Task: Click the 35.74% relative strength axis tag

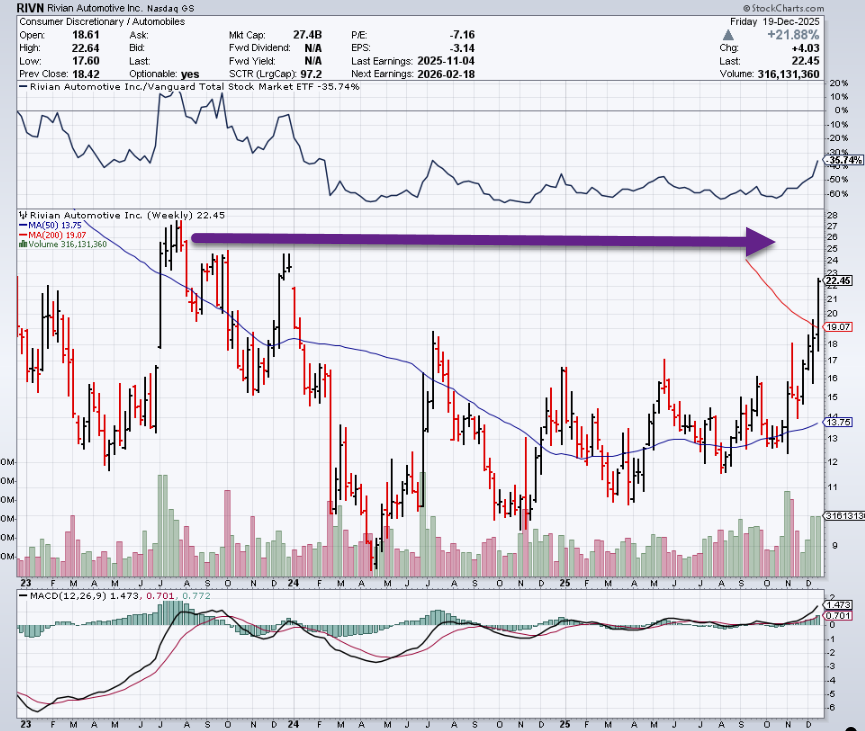Action: point(840,160)
